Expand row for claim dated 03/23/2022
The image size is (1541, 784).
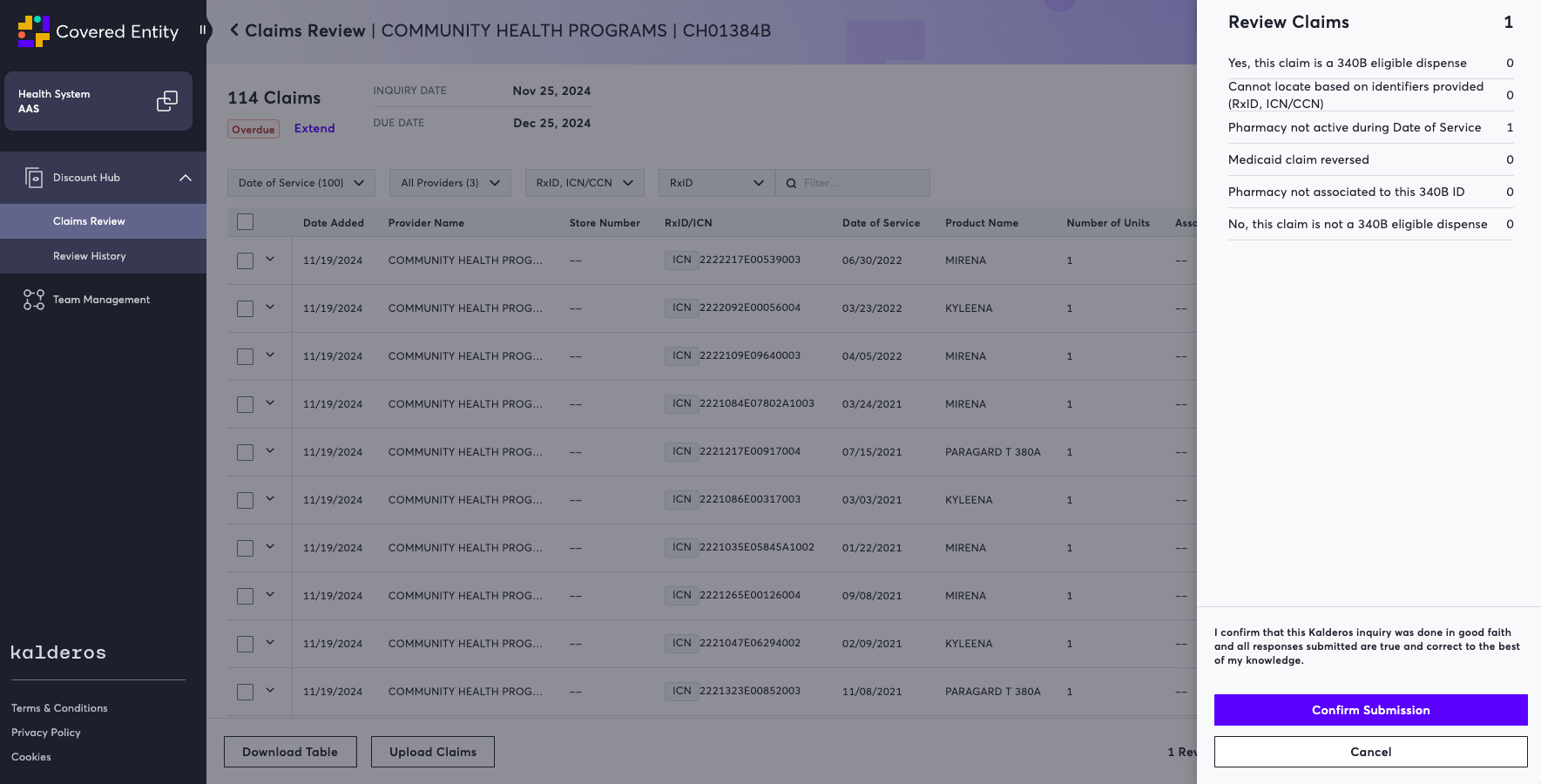point(270,307)
